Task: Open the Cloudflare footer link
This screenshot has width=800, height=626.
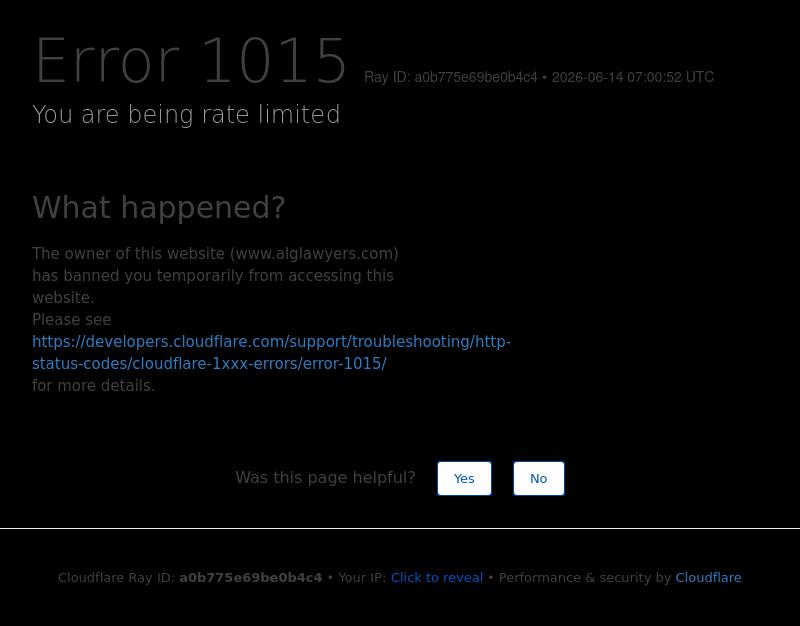Action: tap(708, 578)
